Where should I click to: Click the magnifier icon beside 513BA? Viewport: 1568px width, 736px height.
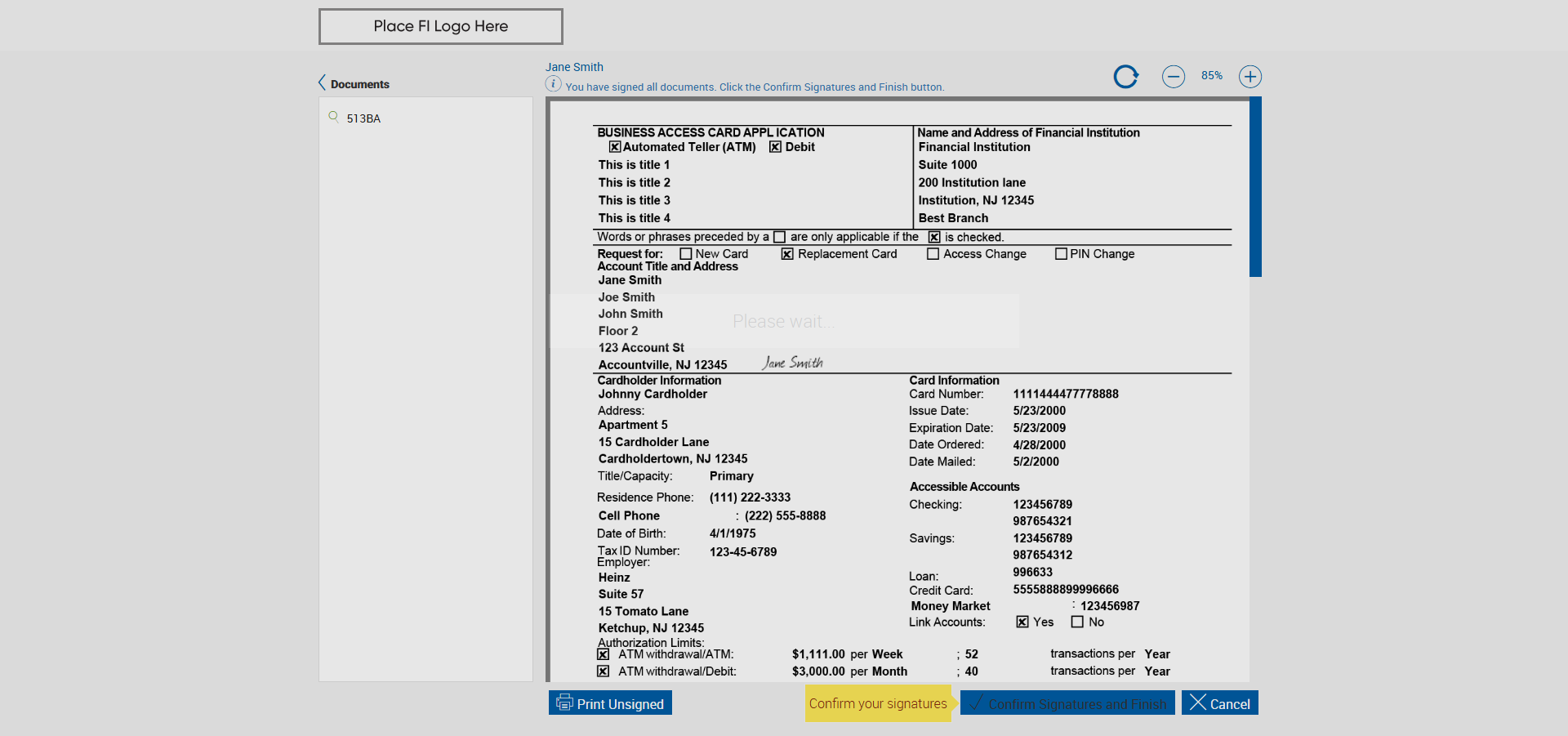click(x=333, y=117)
